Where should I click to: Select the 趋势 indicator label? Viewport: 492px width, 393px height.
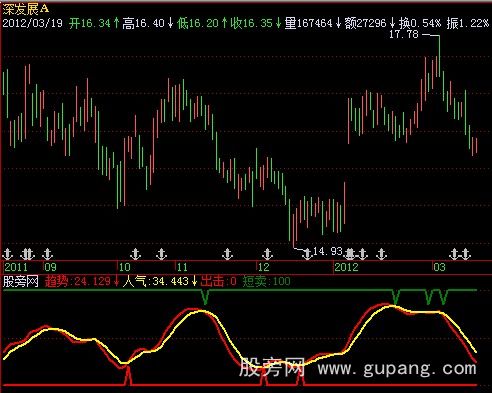(x=56, y=282)
